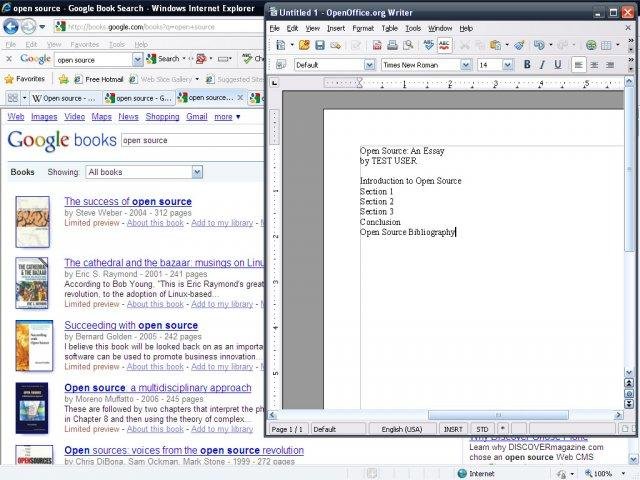
Task: Click Writer vertical scrollbar thumb
Action: coord(629,169)
